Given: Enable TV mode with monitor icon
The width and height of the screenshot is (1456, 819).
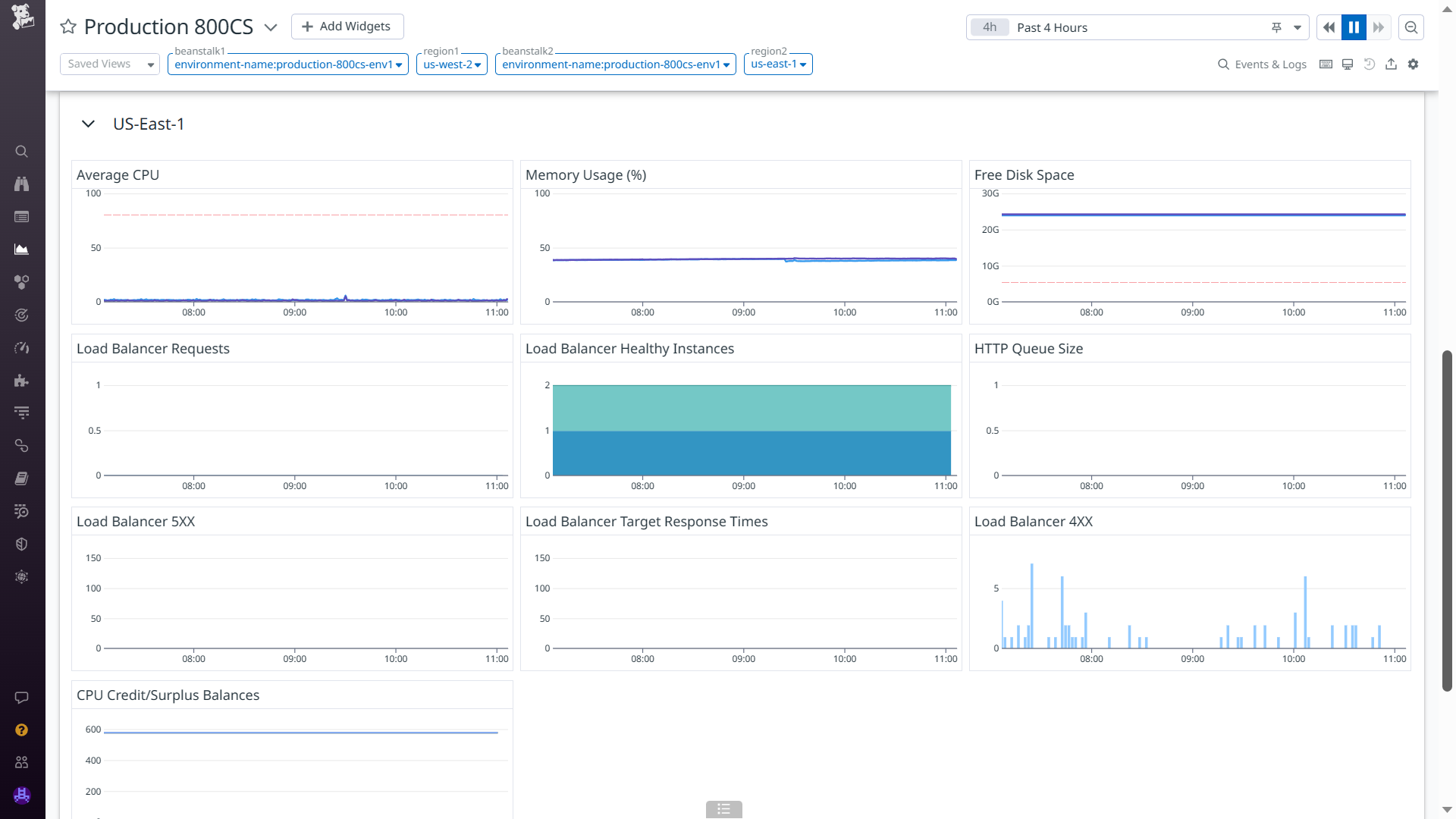Looking at the screenshot, I should point(1348,64).
